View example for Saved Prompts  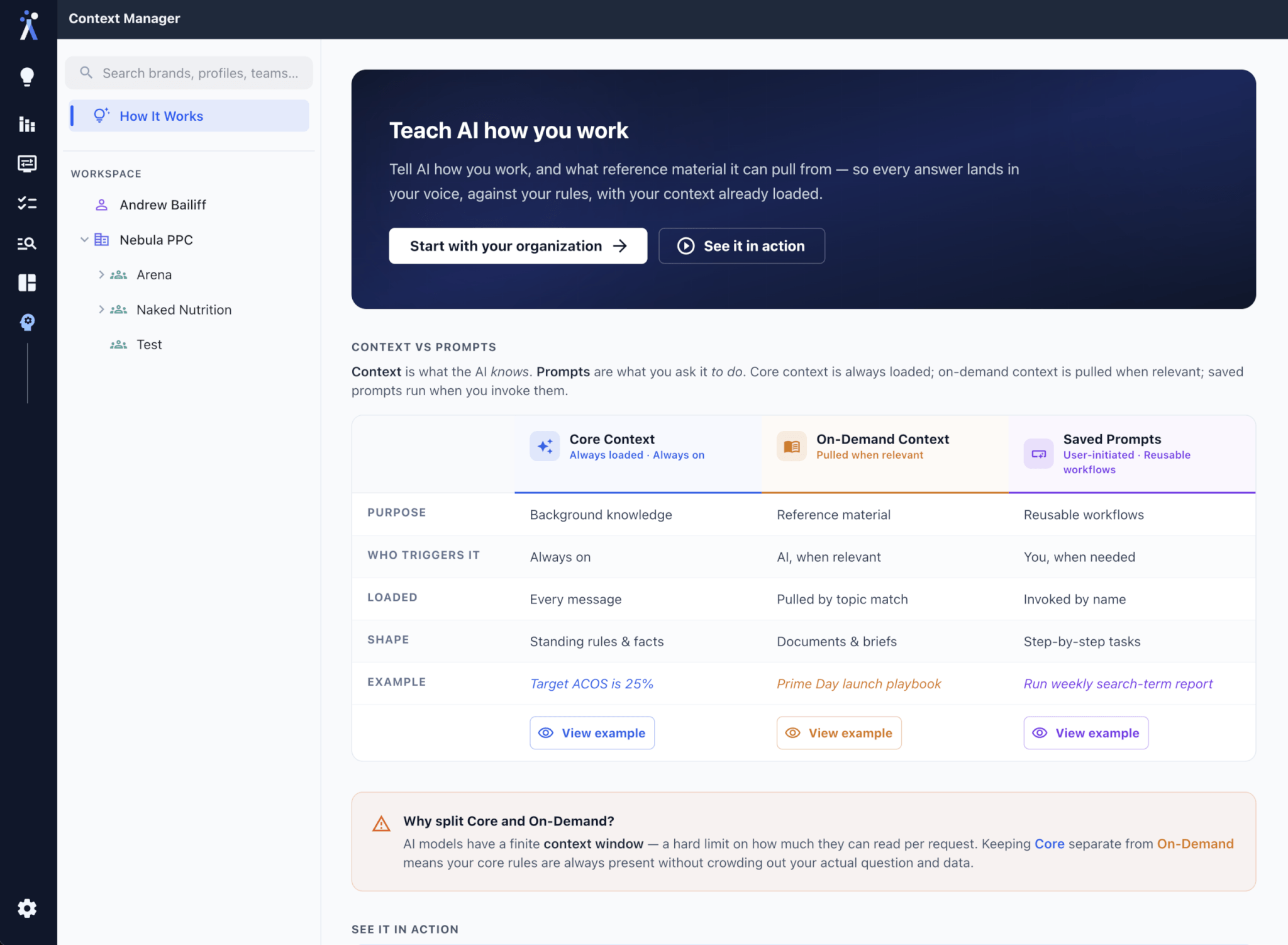tap(1086, 733)
